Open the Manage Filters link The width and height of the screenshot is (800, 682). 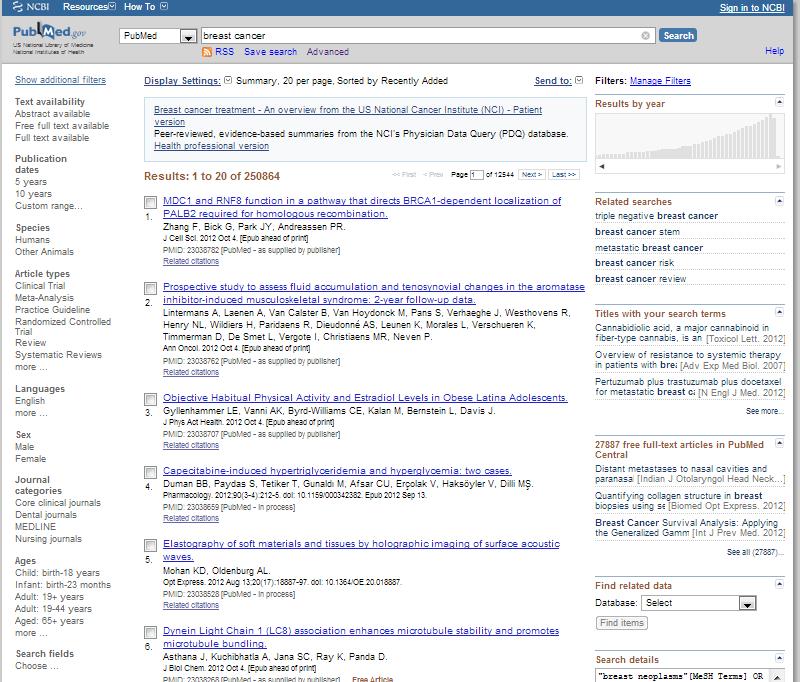(x=660, y=81)
